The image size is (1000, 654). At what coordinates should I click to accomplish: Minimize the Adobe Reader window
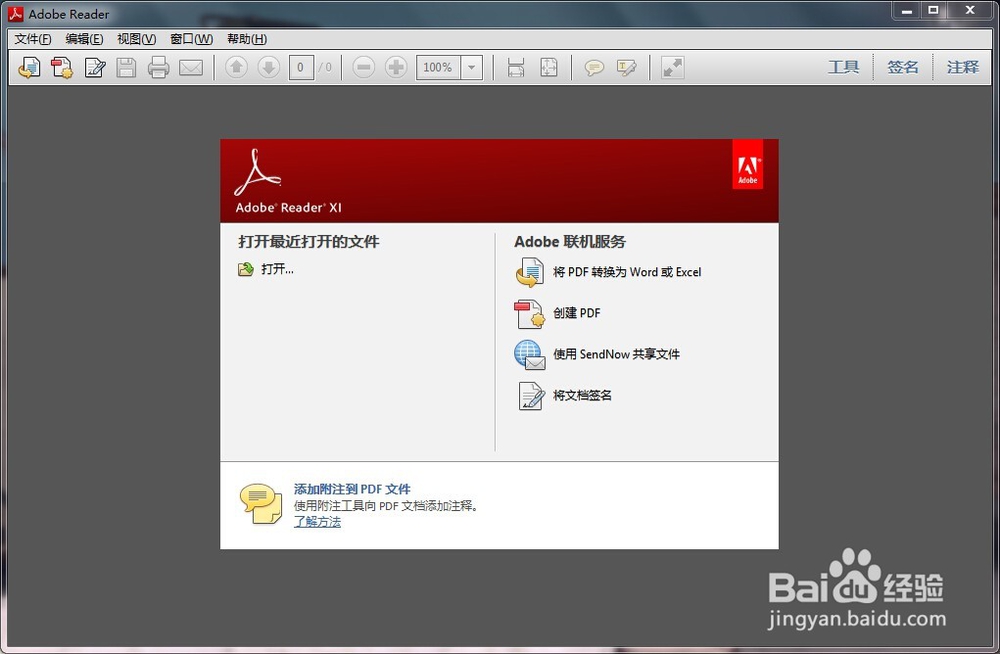pyautogui.click(x=907, y=10)
